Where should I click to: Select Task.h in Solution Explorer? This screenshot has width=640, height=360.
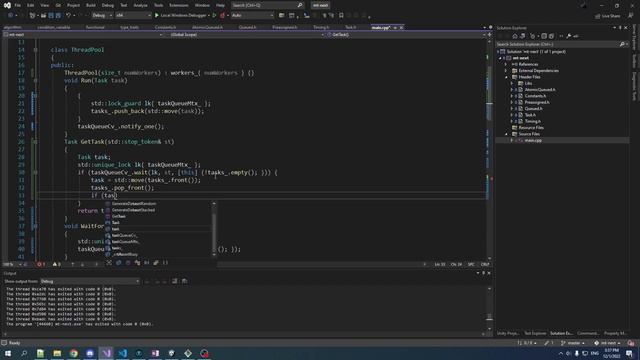[x=530, y=115]
